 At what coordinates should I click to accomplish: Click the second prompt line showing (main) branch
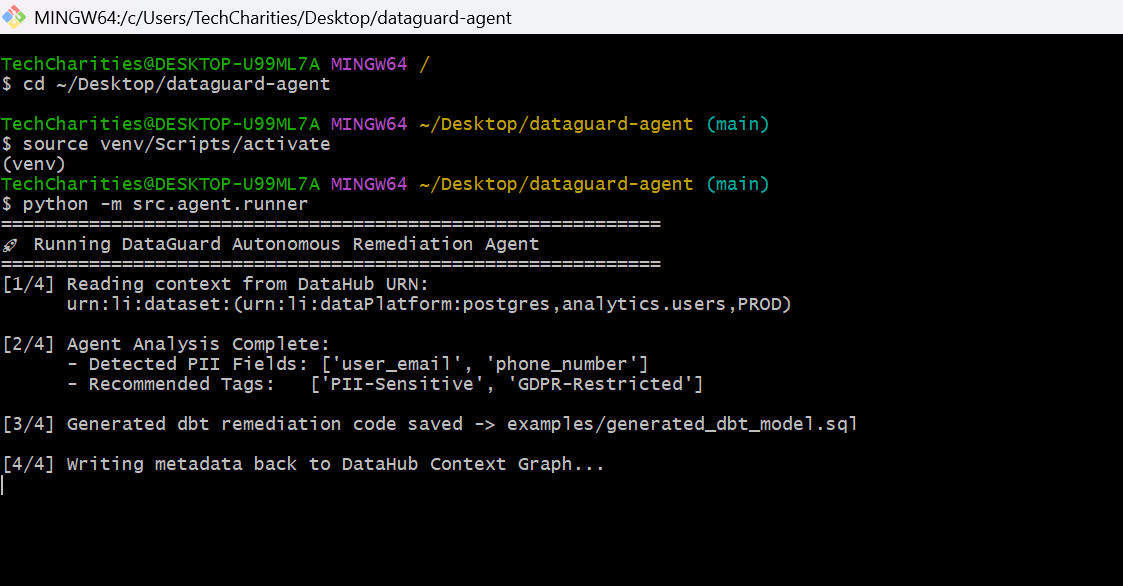click(x=385, y=125)
